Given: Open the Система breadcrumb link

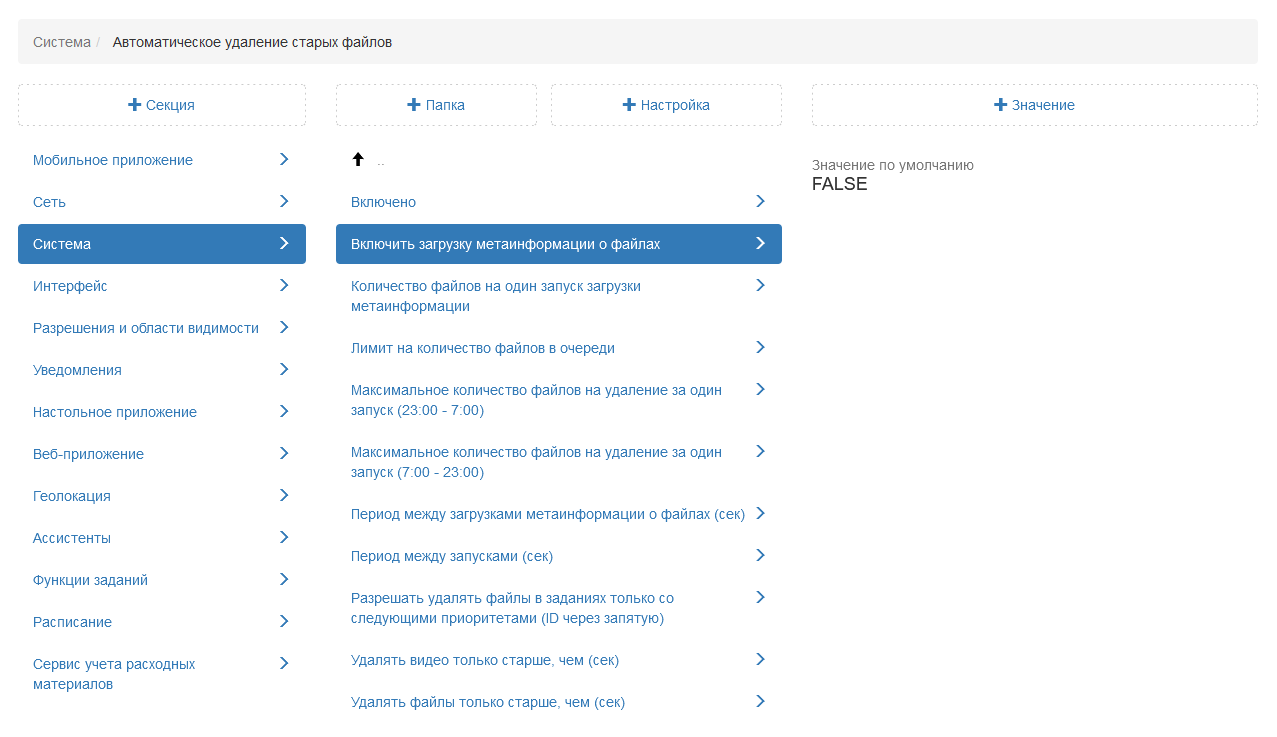Looking at the screenshot, I should click(62, 42).
